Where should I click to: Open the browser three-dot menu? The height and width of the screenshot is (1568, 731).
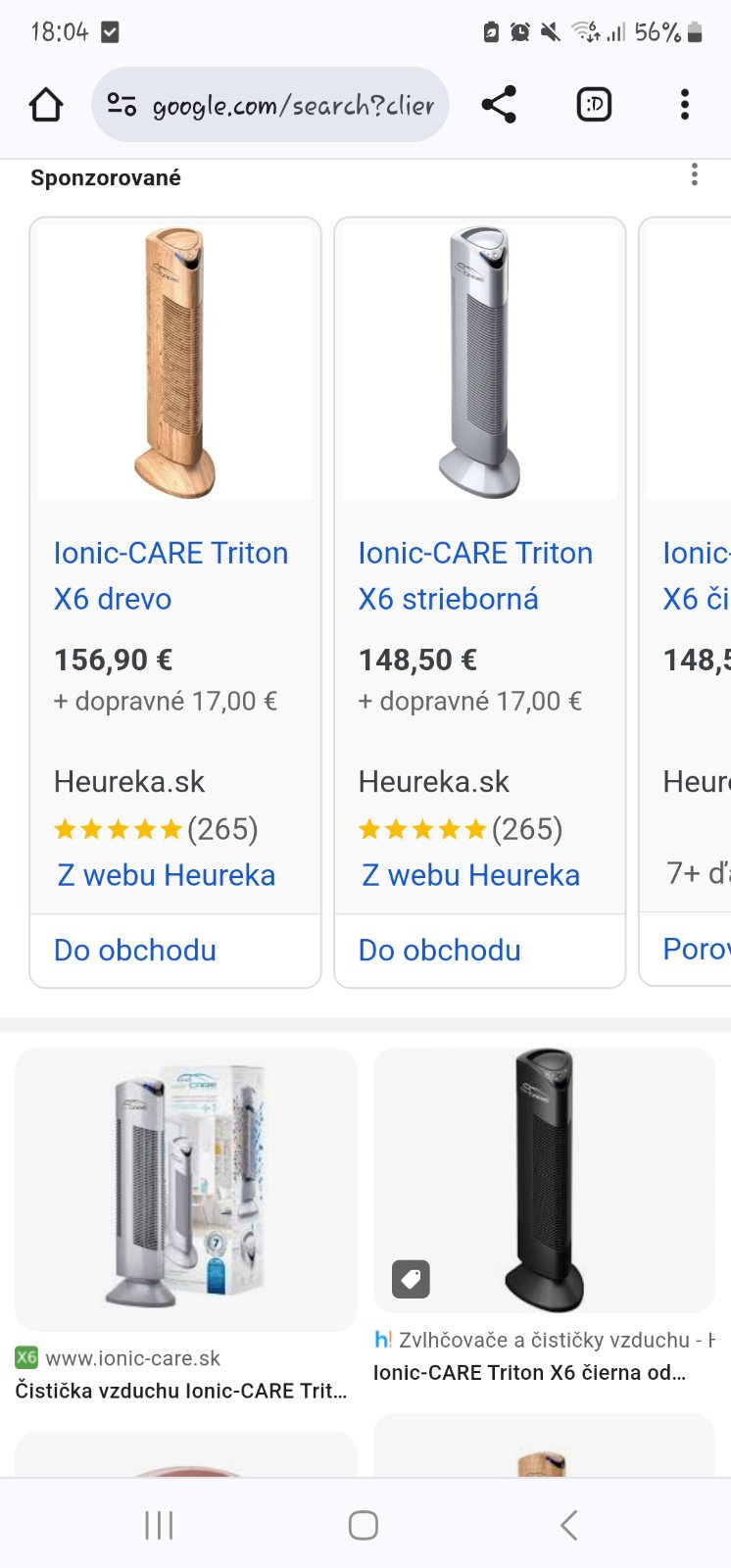(684, 104)
